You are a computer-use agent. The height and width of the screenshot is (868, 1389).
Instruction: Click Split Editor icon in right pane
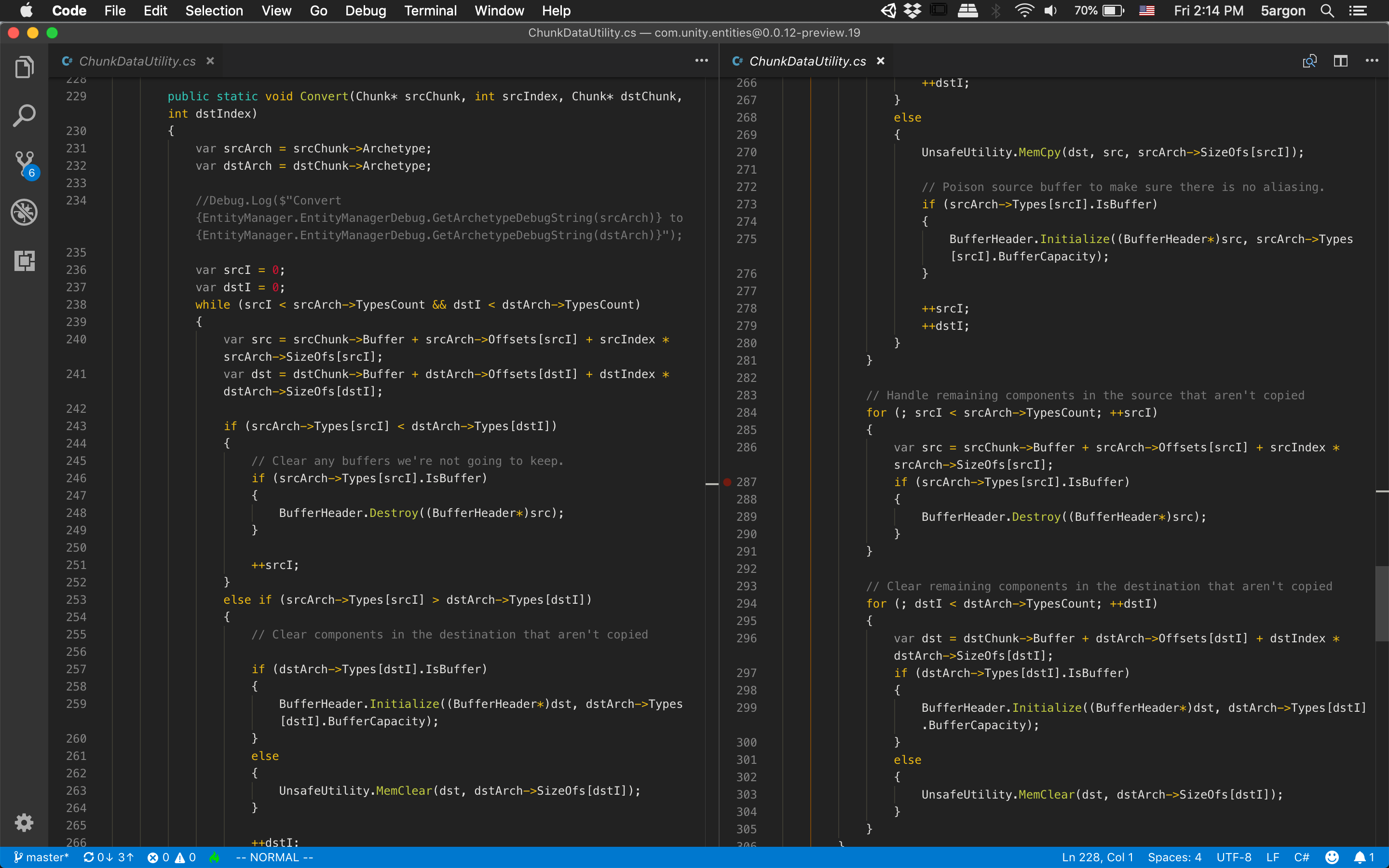tap(1340, 61)
